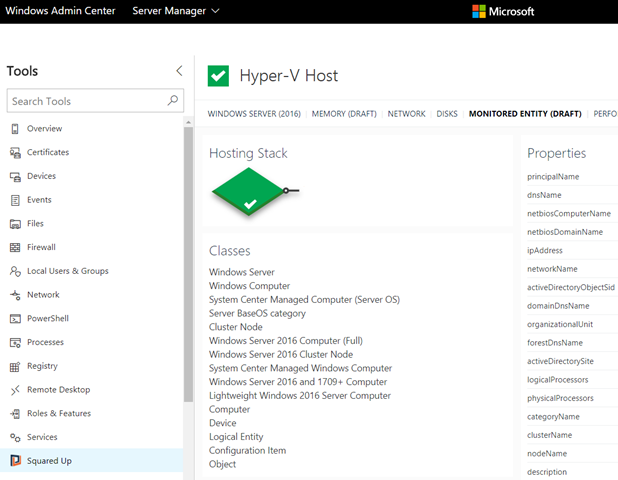This screenshot has height=480, width=618.
Task: Select the 'Cluster Node' class entry
Action: point(235,327)
